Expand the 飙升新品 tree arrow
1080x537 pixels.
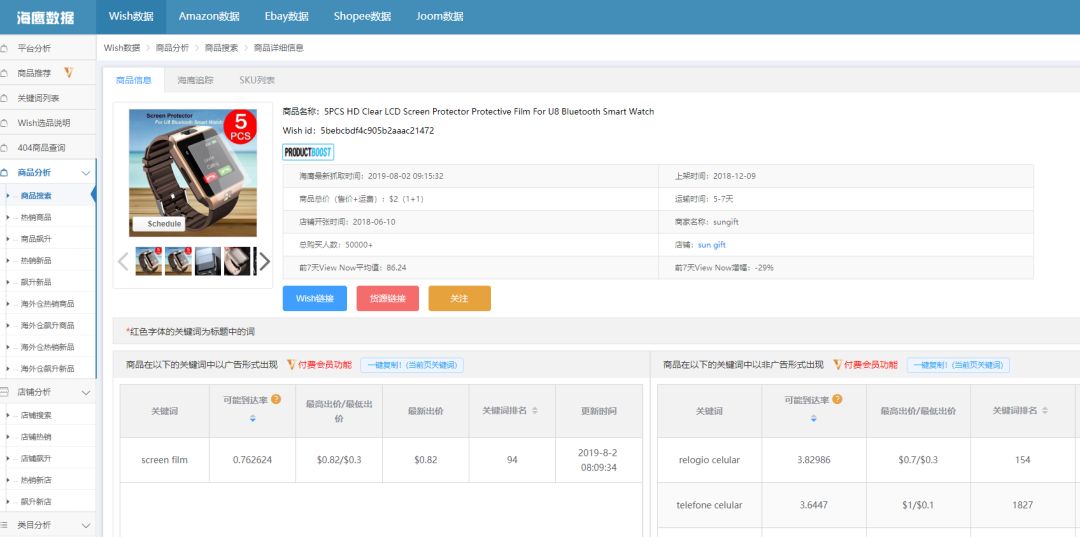8,282
